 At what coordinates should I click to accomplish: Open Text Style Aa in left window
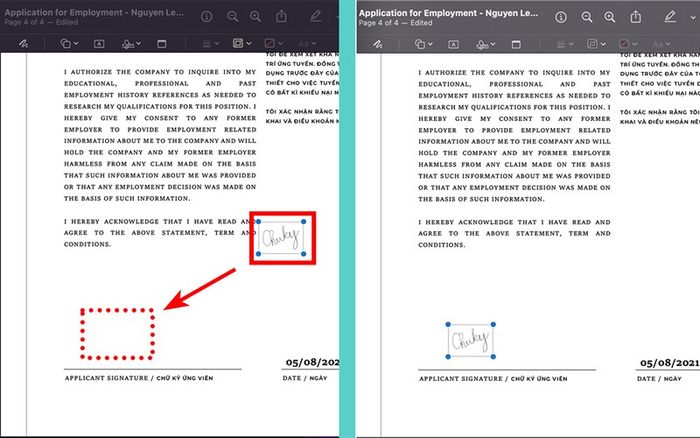304,44
